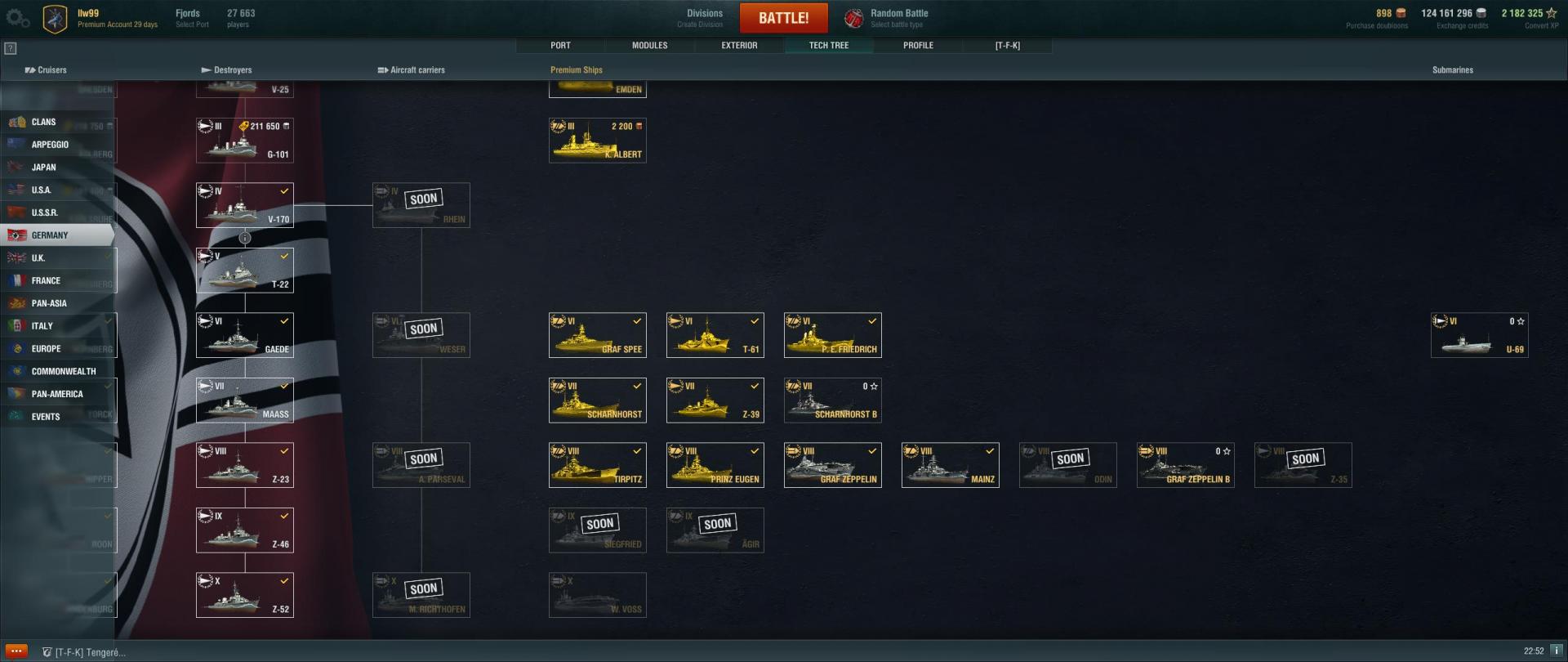The height and width of the screenshot is (662, 1568).
Task: Choose Pan-America in the nation list
Action: [57, 394]
